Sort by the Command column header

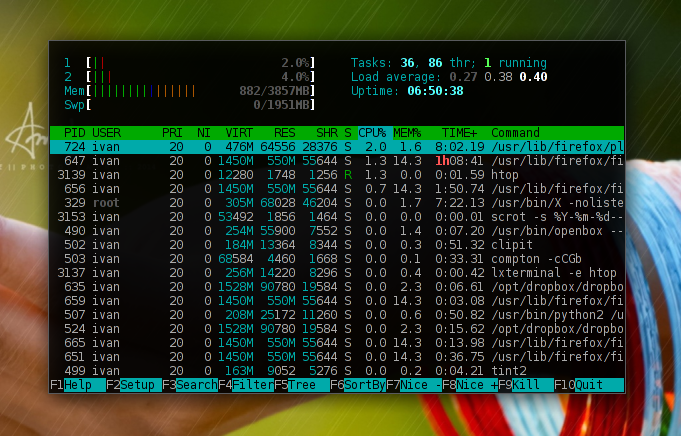coord(516,133)
